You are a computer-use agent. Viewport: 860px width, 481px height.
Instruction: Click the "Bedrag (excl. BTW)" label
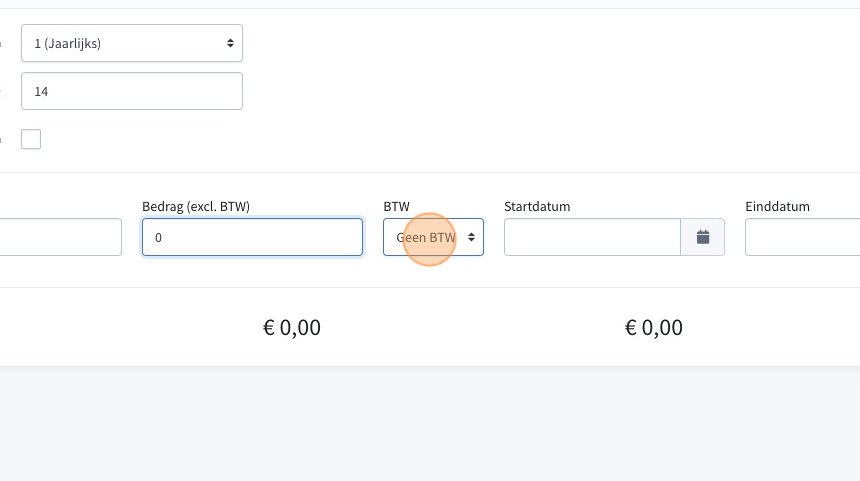click(x=196, y=206)
